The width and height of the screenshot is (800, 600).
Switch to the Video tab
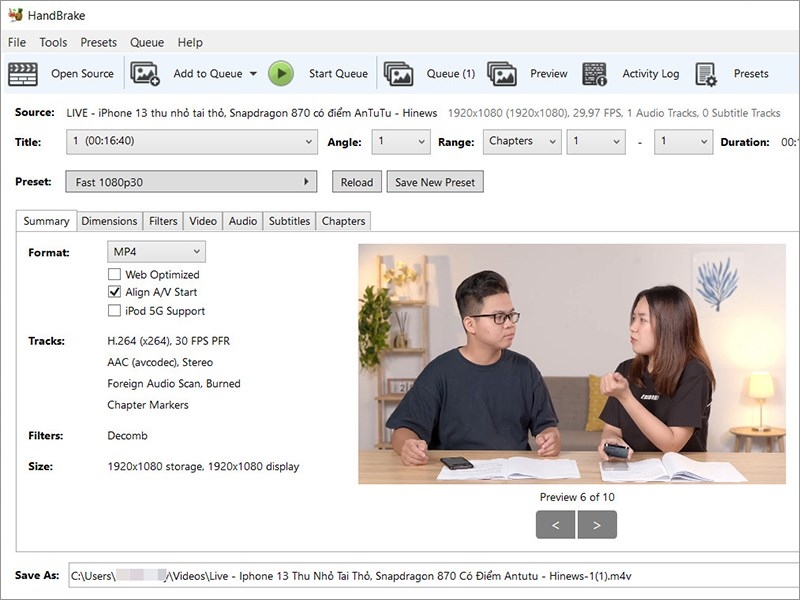[203, 221]
